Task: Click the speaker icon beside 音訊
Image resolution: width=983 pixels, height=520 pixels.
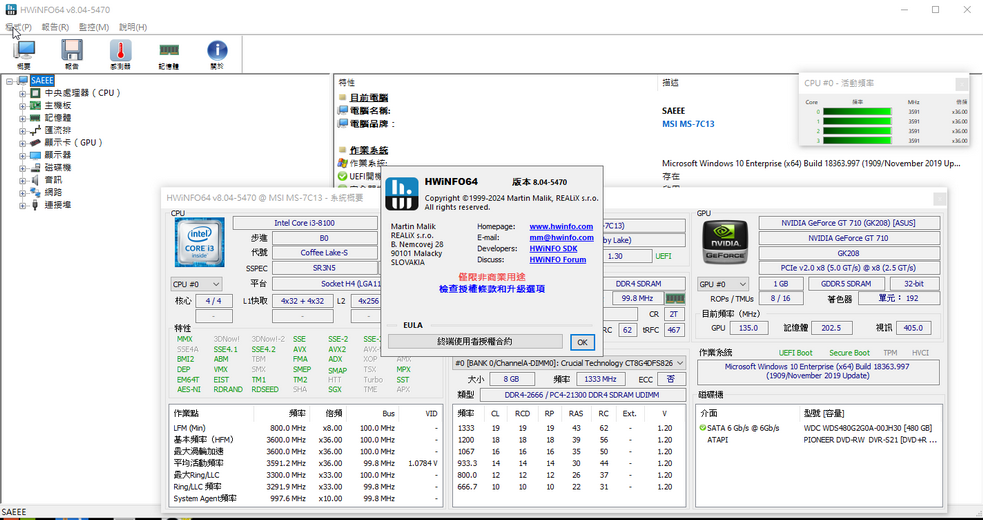Action: [35, 180]
